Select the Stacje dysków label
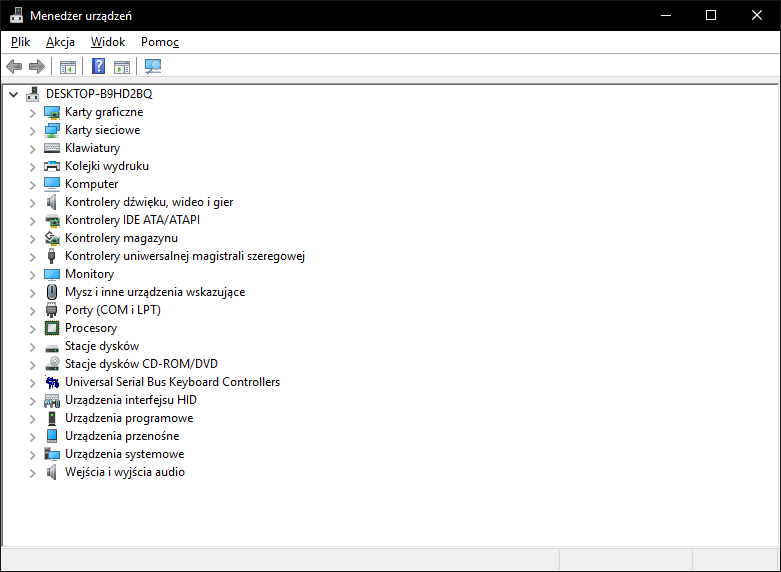The height and width of the screenshot is (572, 781). tap(102, 346)
